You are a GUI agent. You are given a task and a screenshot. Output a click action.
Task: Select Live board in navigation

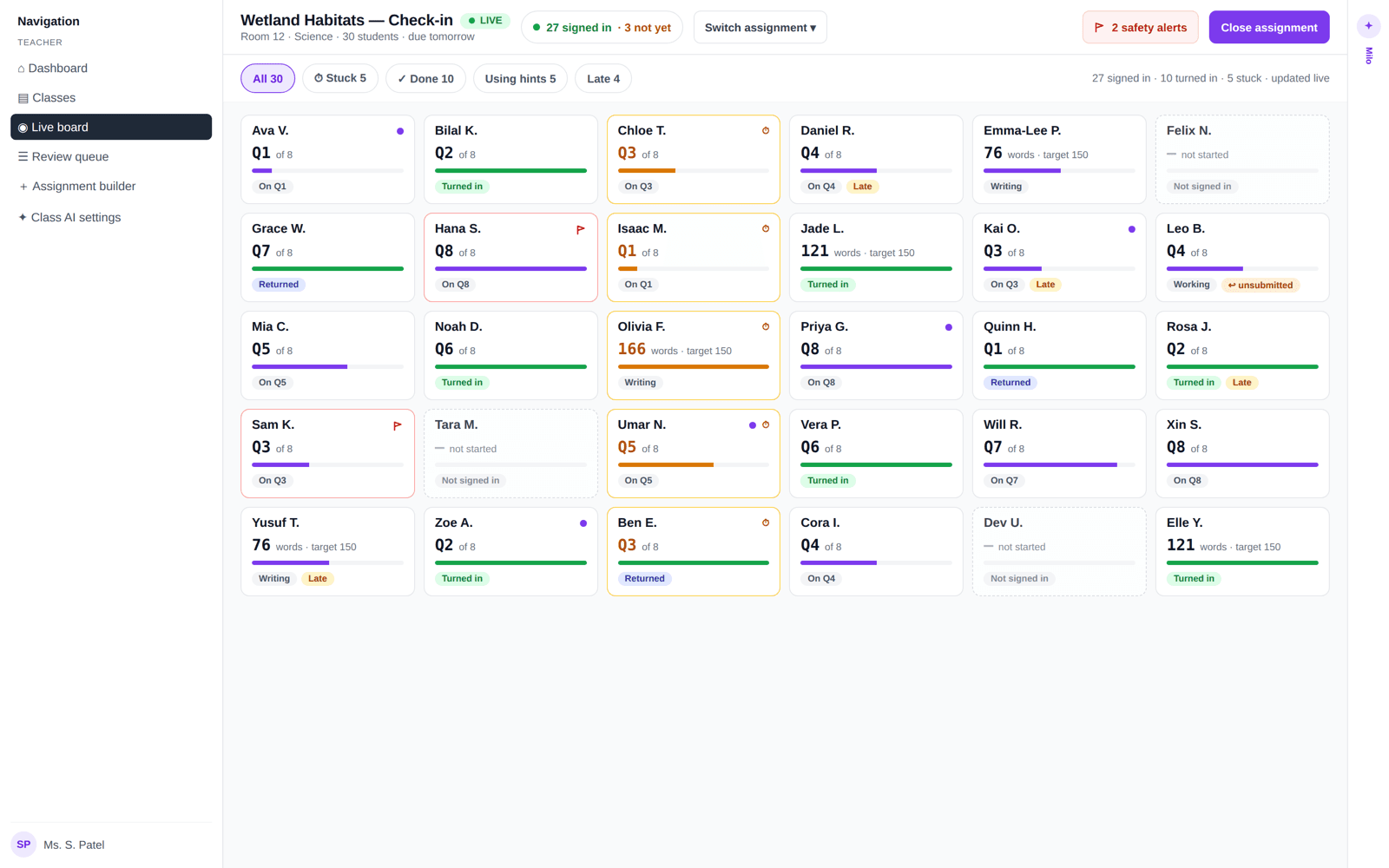111,127
